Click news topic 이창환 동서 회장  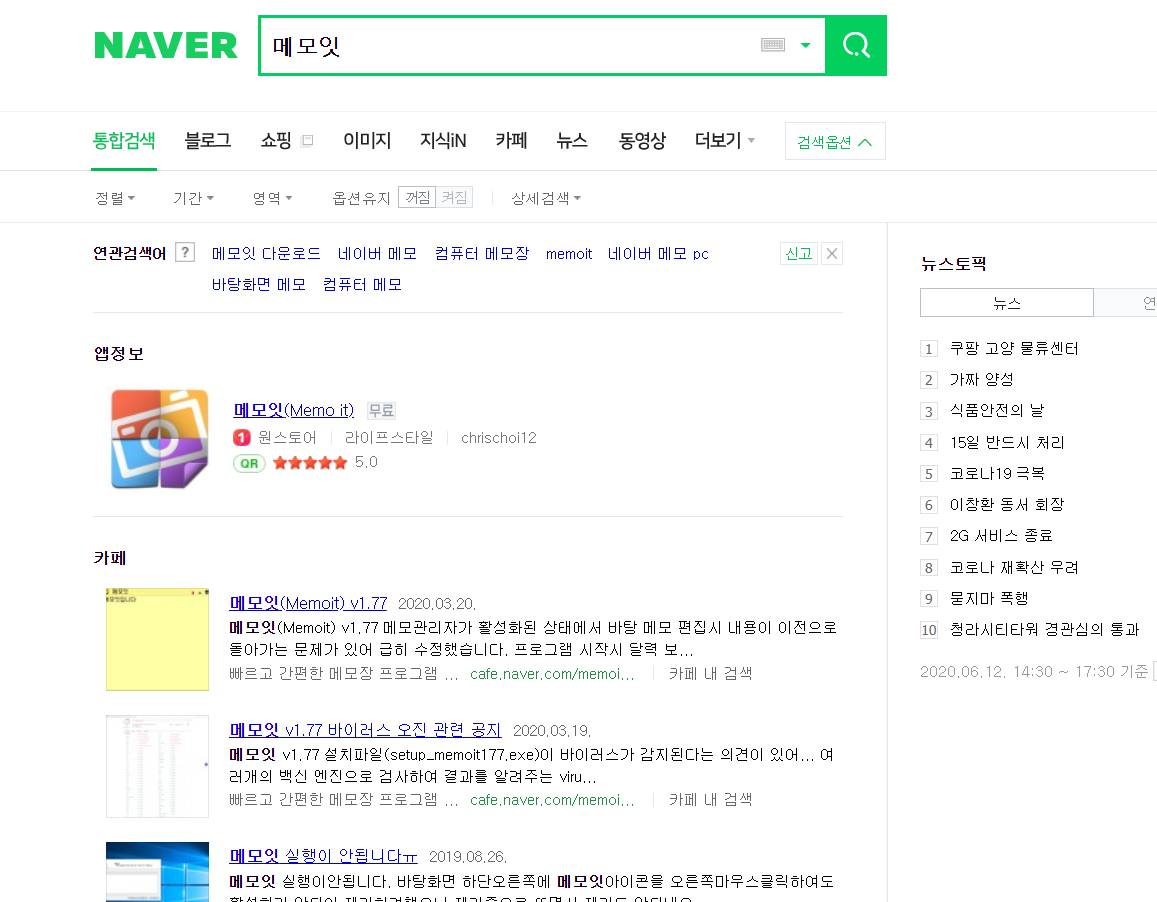[1007, 504]
